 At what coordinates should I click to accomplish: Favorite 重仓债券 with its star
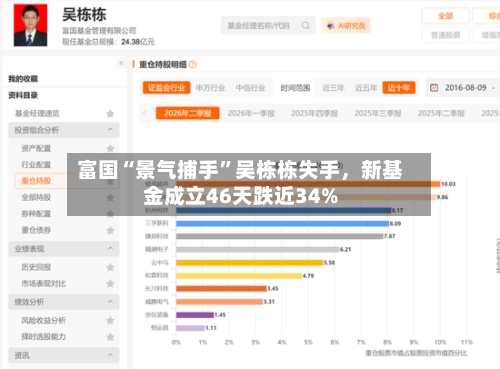click(110, 230)
